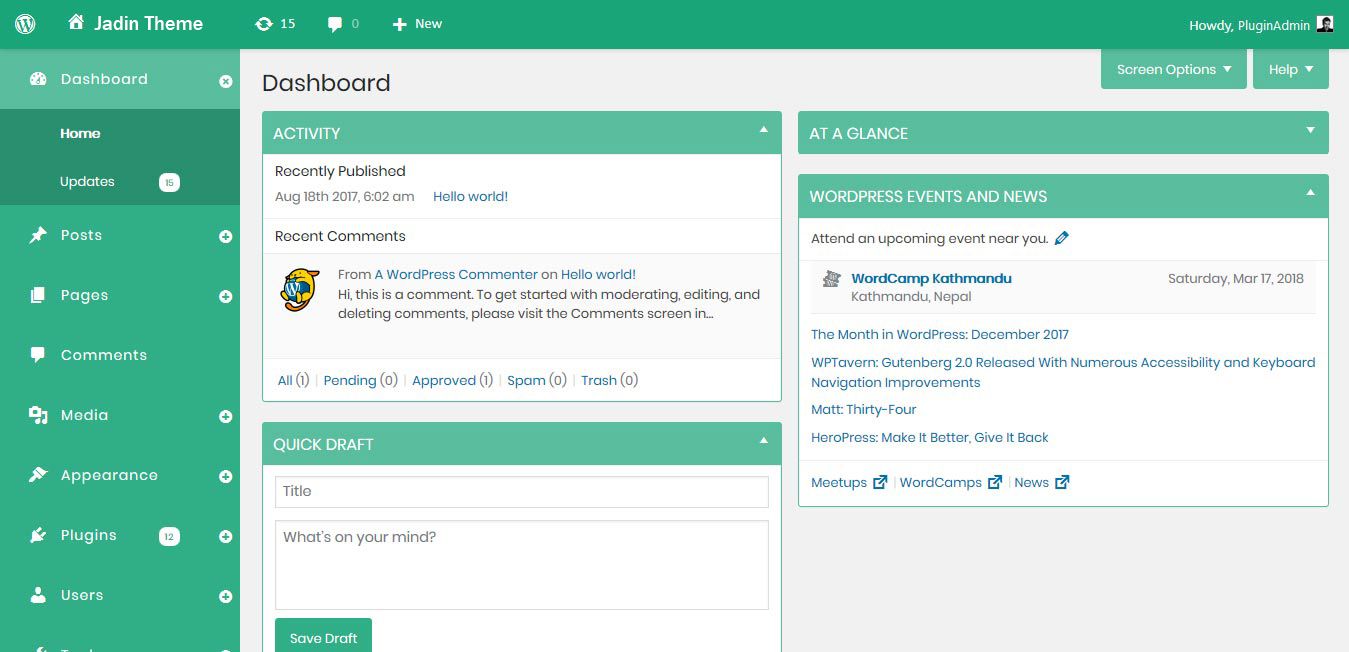Open the Updates submenu item
This screenshot has height=652, width=1349.
tap(87, 181)
